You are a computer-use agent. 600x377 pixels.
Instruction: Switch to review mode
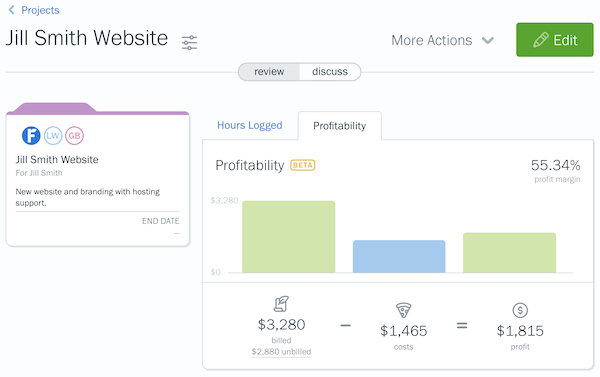tap(269, 72)
